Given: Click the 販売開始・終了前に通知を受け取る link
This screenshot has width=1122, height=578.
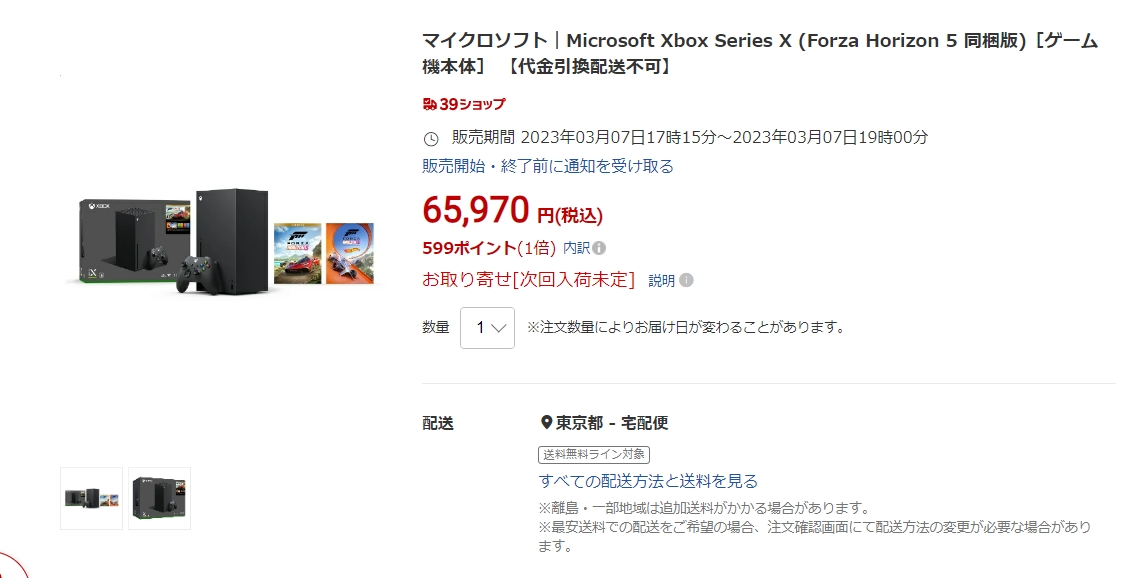Looking at the screenshot, I should pos(548,166).
